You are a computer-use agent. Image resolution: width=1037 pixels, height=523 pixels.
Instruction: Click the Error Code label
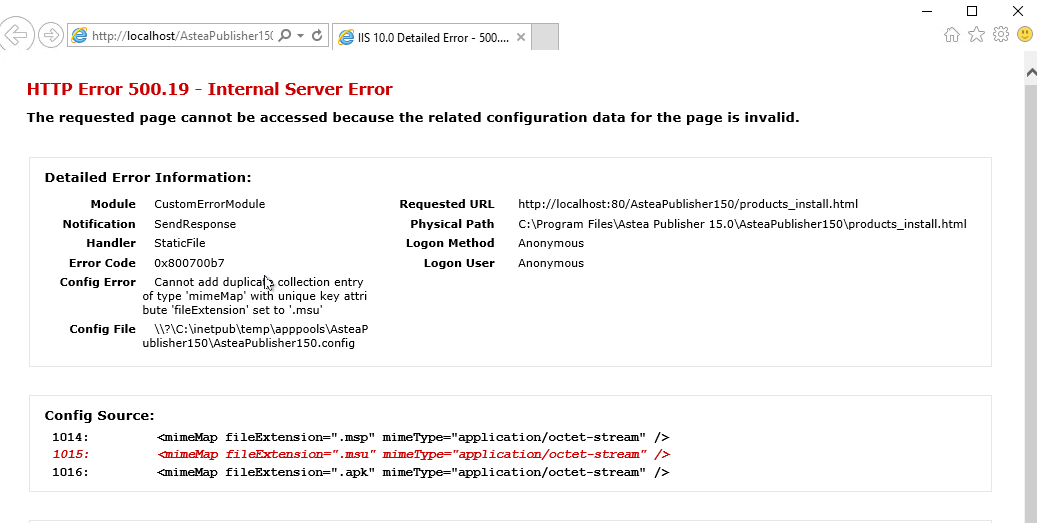(x=103, y=263)
